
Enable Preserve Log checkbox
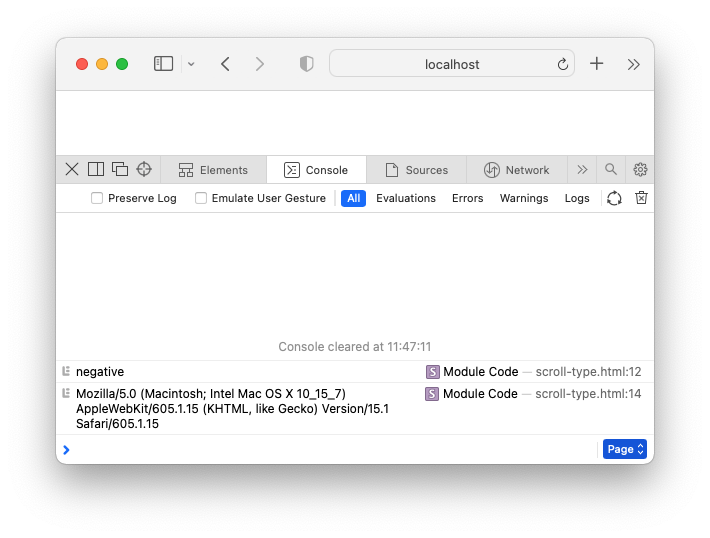click(x=97, y=198)
